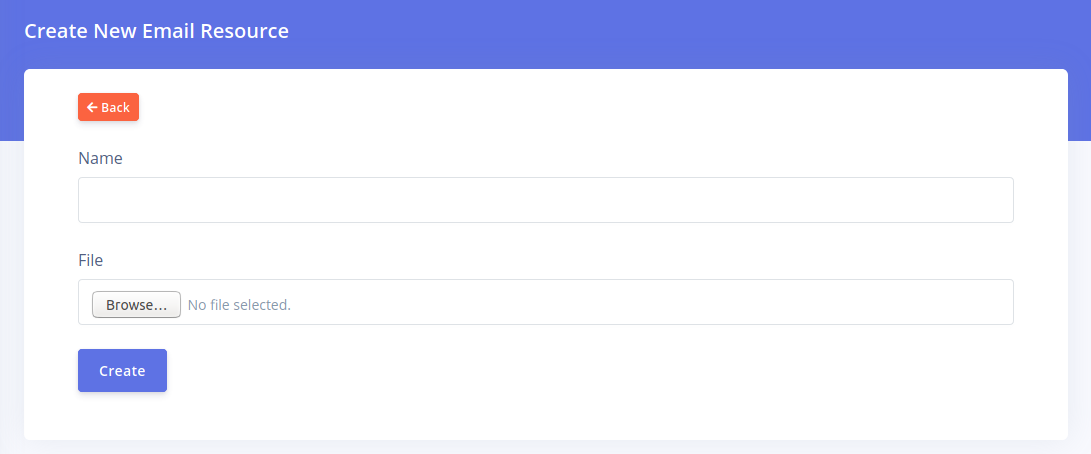Click the "Create New Email Resource" heading

coord(156,31)
